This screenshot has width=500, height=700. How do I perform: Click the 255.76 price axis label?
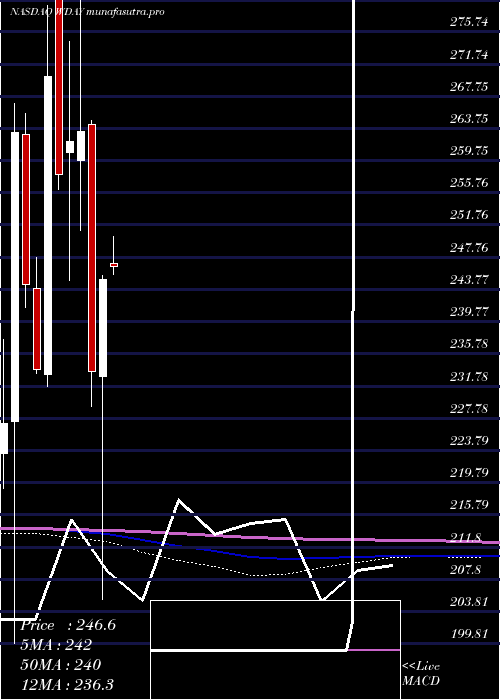[469, 183]
